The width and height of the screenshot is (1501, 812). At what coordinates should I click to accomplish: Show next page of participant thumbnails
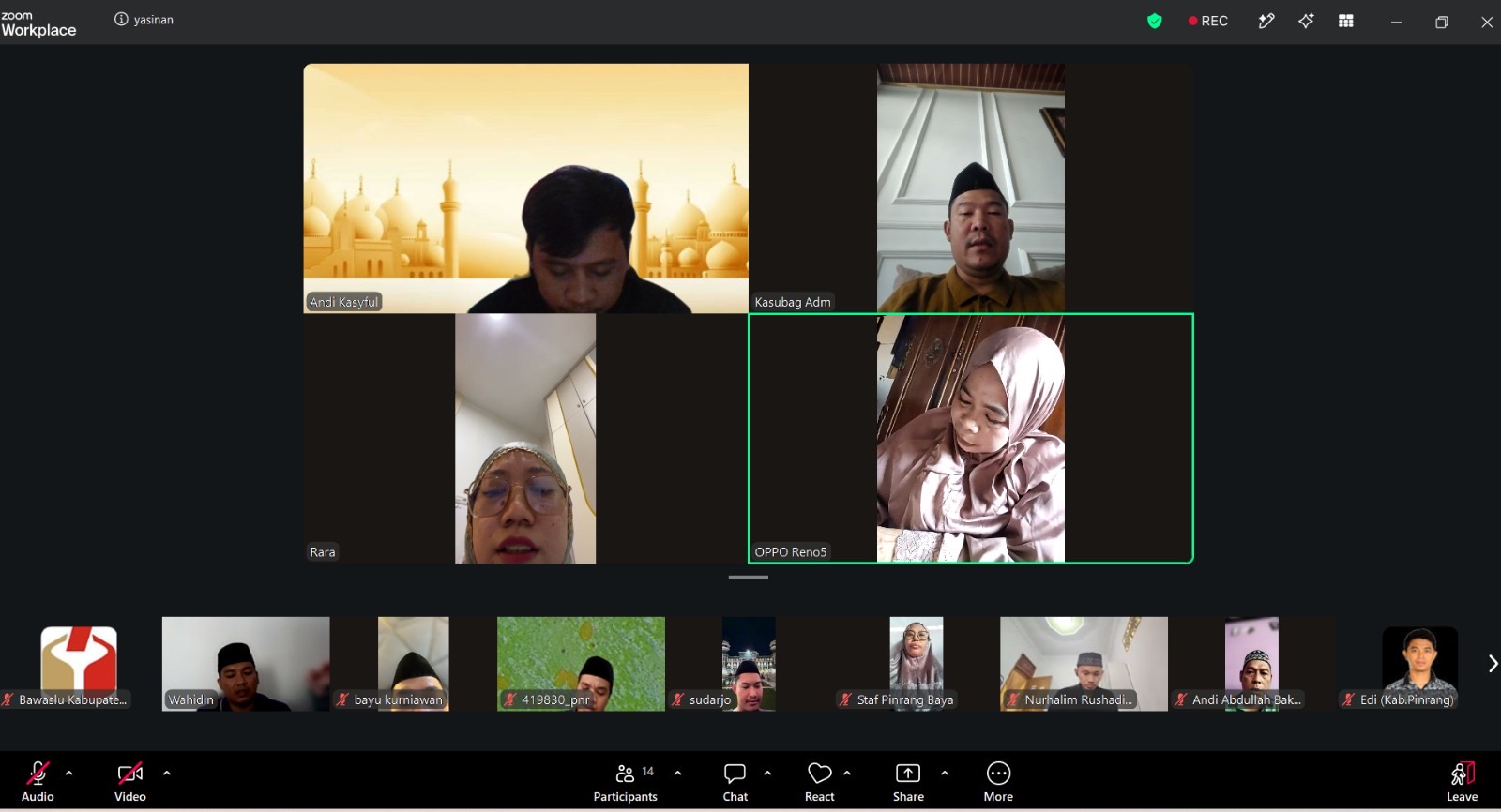click(x=1493, y=664)
